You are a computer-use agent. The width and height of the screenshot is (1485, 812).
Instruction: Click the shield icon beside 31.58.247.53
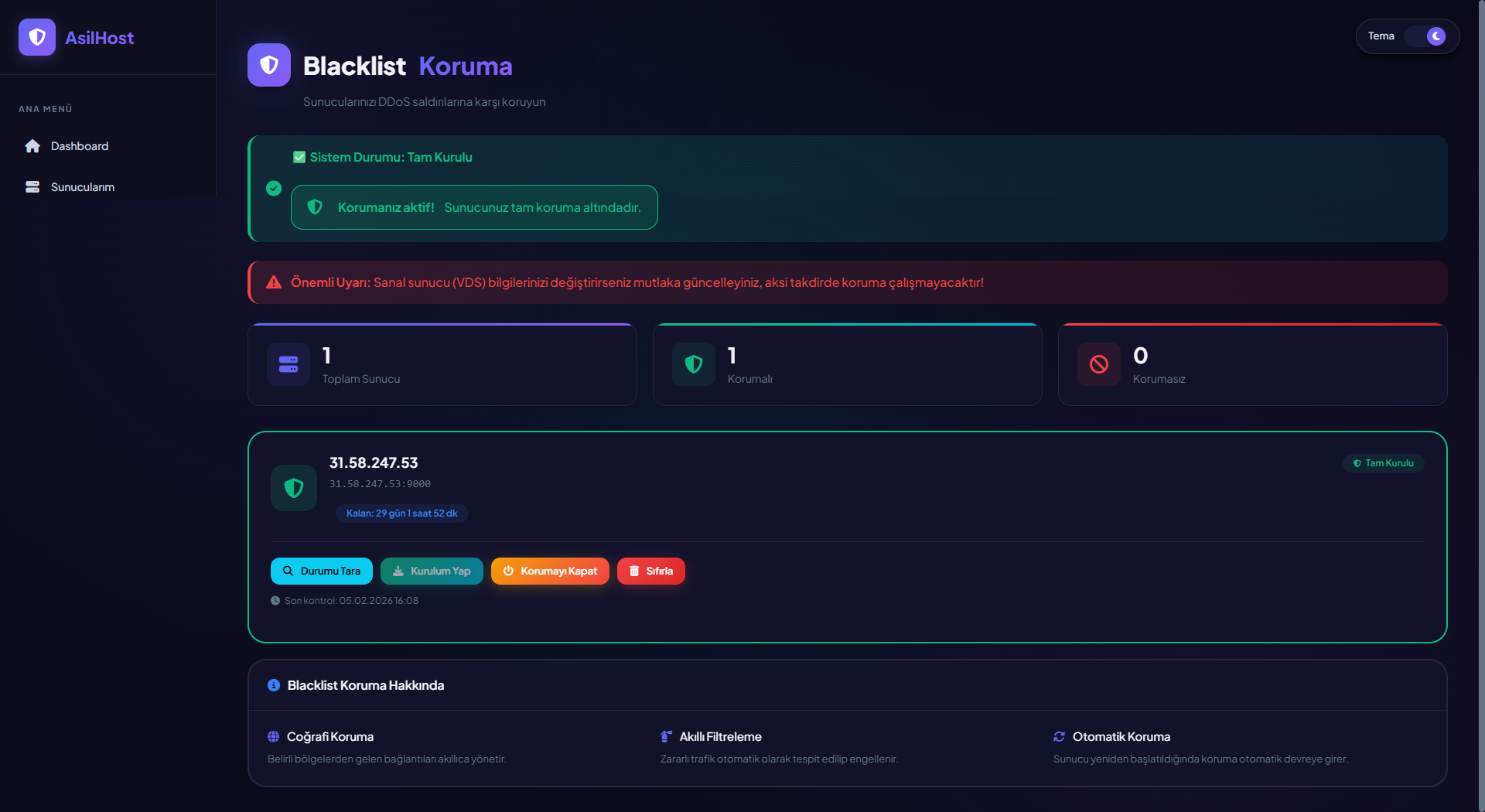tap(294, 488)
